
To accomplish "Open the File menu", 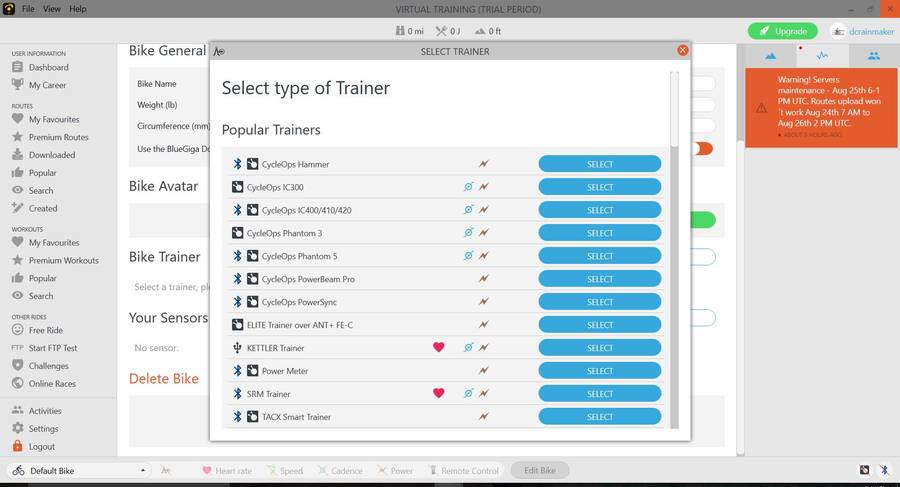I will [x=28, y=9].
